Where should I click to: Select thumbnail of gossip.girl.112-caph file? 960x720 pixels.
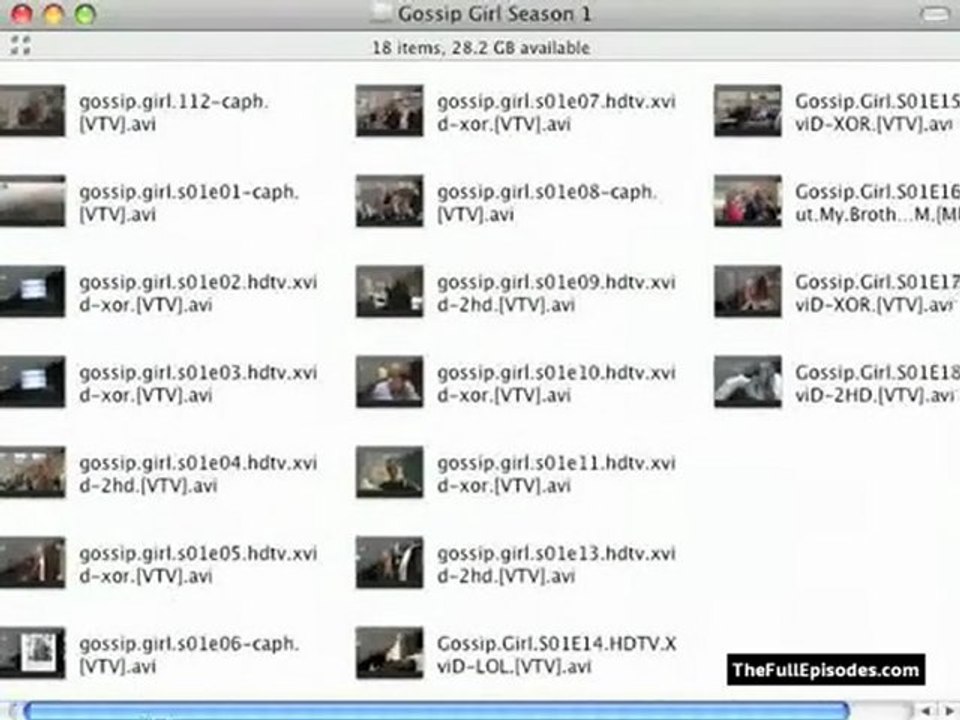pyautogui.click(x=32, y=111)
